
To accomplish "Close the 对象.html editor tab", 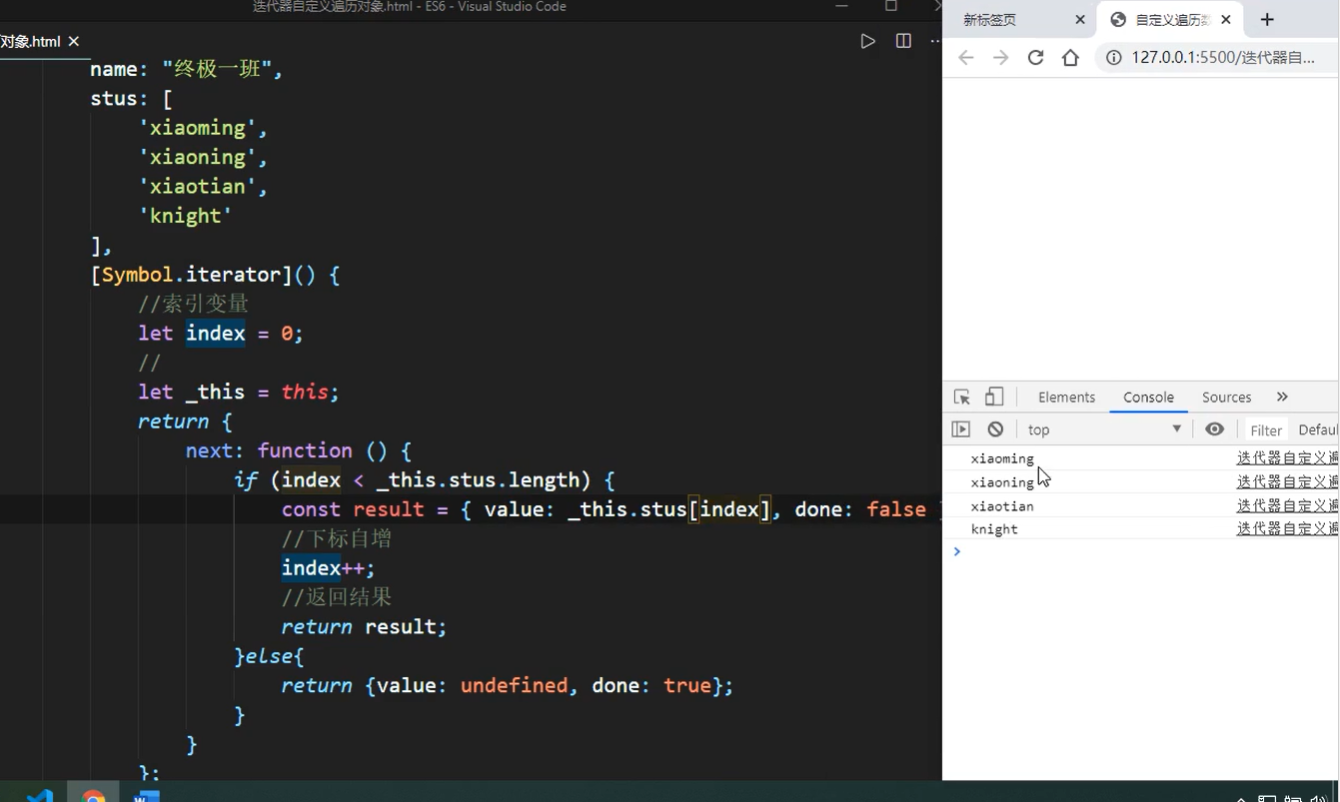I will [74, 42].
